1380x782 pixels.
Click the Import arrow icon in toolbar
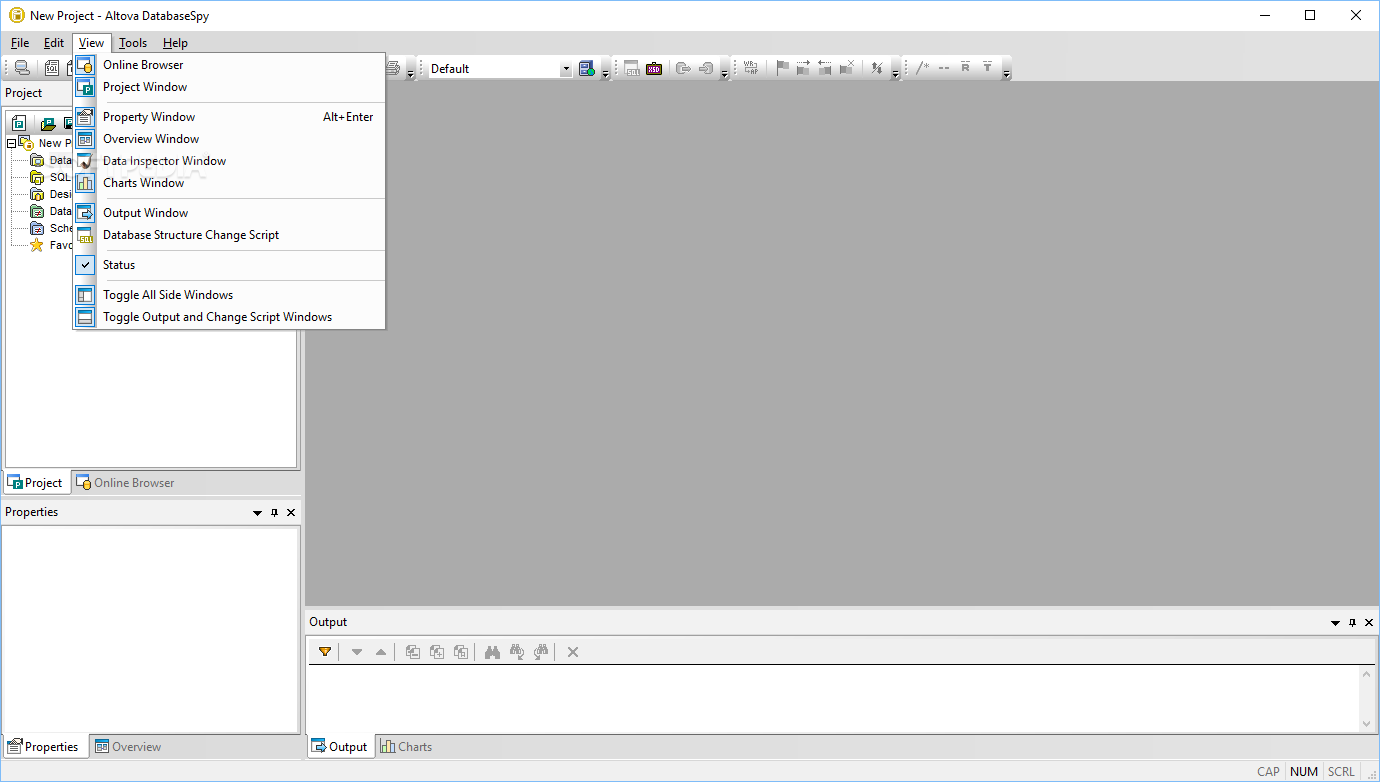pyautogui.click(x=706, y=68)
